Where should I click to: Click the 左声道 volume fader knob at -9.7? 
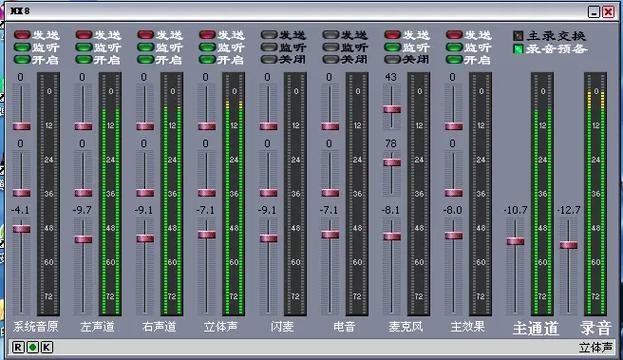[x=83, y=239]
